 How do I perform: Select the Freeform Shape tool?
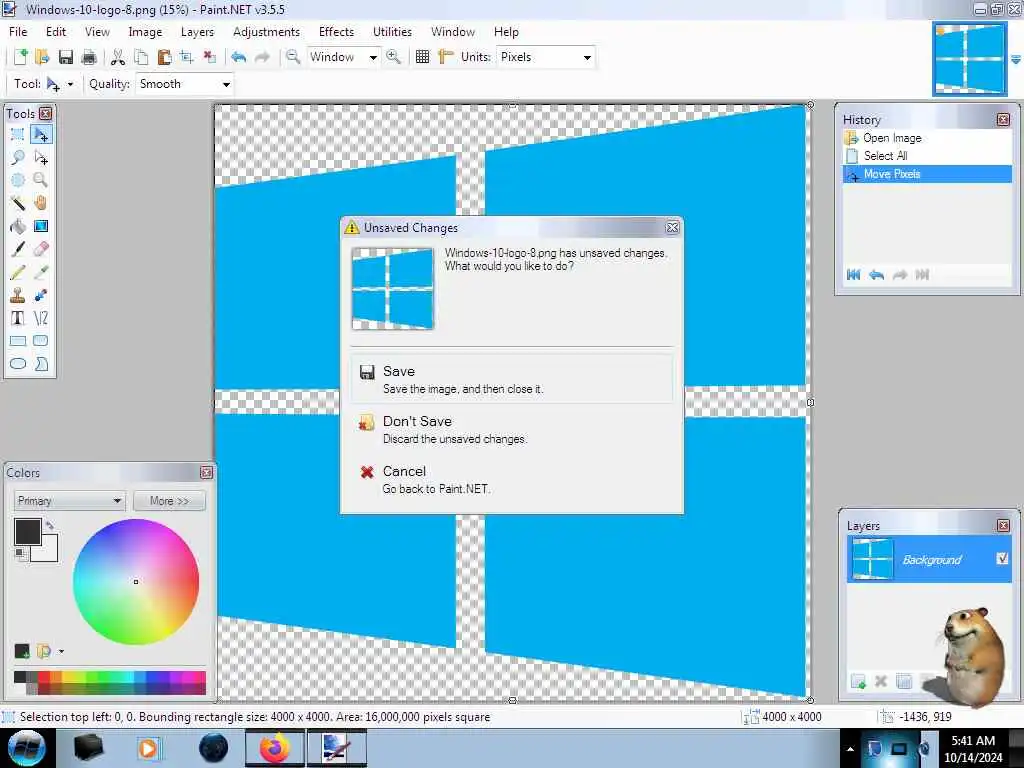click(x=41, y=364)
